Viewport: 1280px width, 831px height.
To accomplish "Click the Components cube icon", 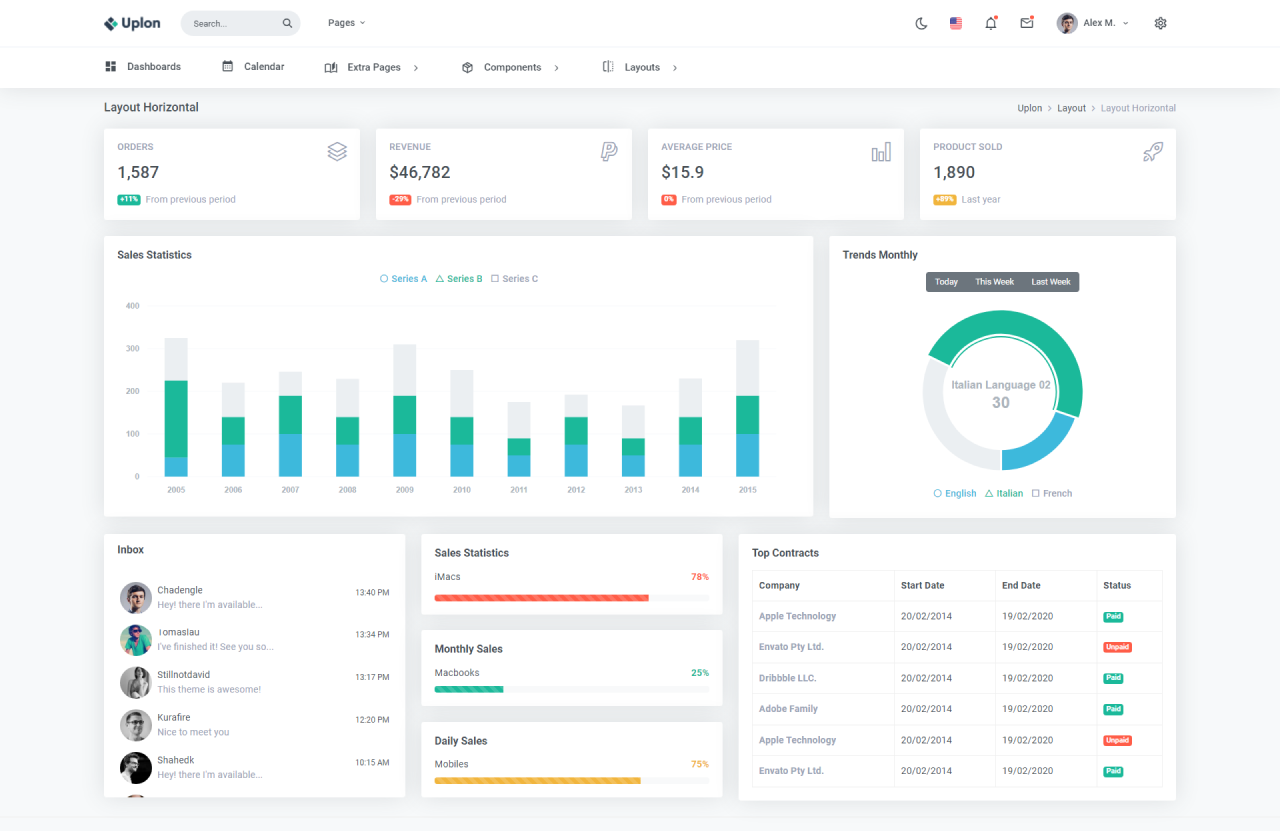I will tap(467, 67).
